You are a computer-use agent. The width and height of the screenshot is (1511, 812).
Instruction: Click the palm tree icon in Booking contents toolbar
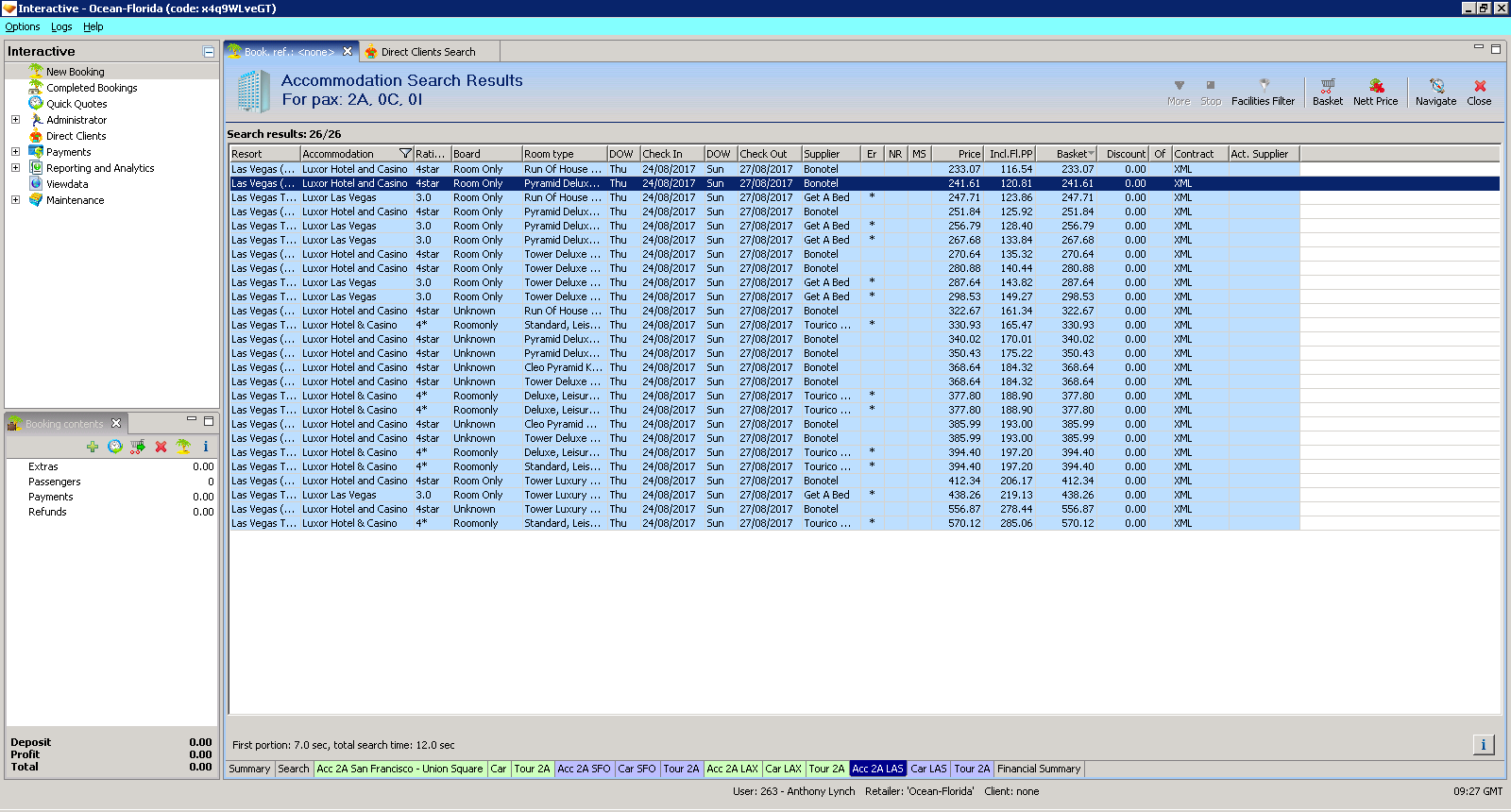[183, 447]
